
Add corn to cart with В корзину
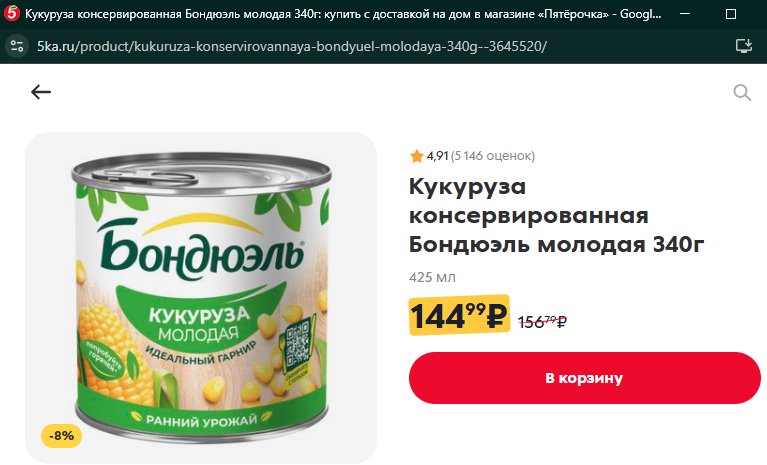pos(585,378)
